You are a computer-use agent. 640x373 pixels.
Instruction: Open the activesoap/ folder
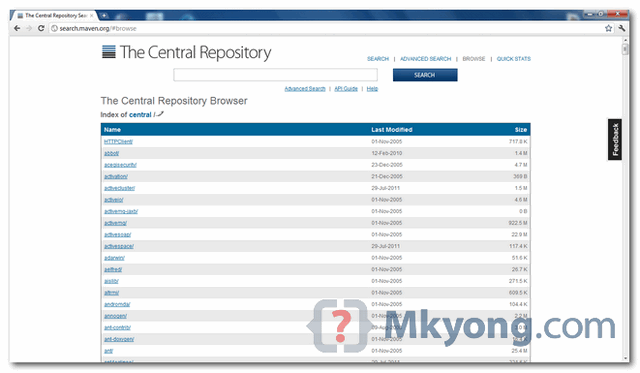tap(118, 235)
